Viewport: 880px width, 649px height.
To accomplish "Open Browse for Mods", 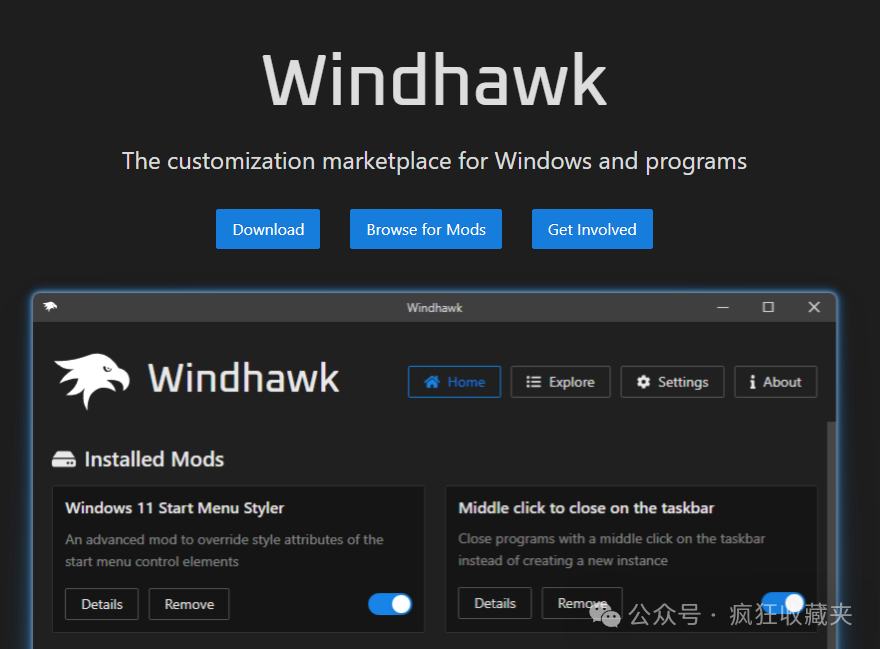I will [x=425, y=229].
